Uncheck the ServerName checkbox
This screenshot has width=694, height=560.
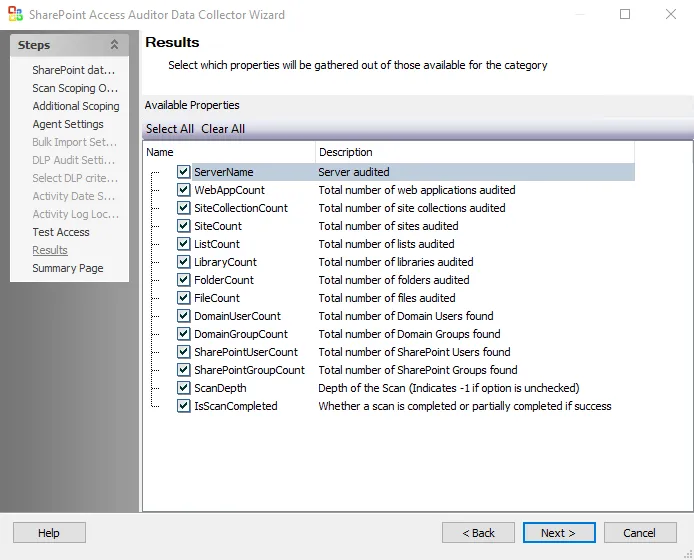[184, 172]
